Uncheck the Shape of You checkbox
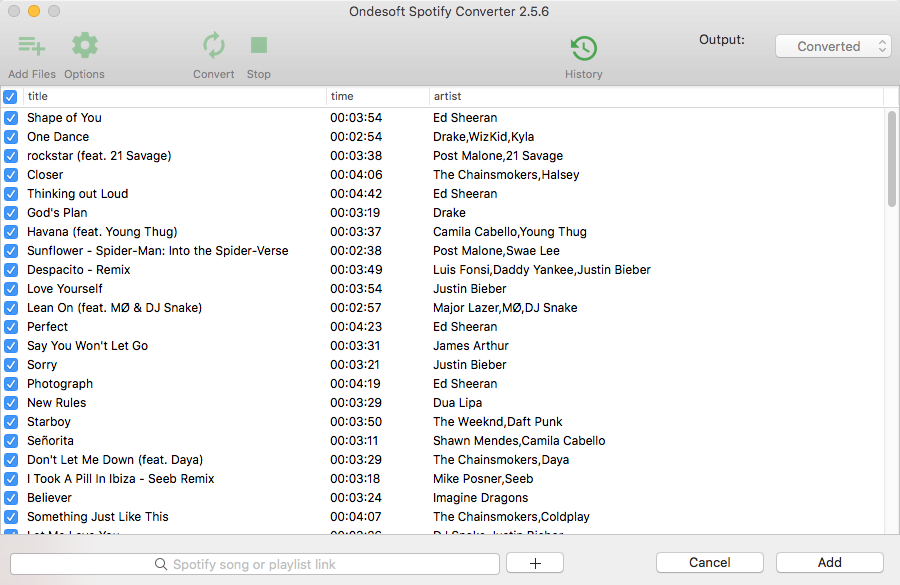The height and width of the screenshot is (585, 900). point(11,118)
